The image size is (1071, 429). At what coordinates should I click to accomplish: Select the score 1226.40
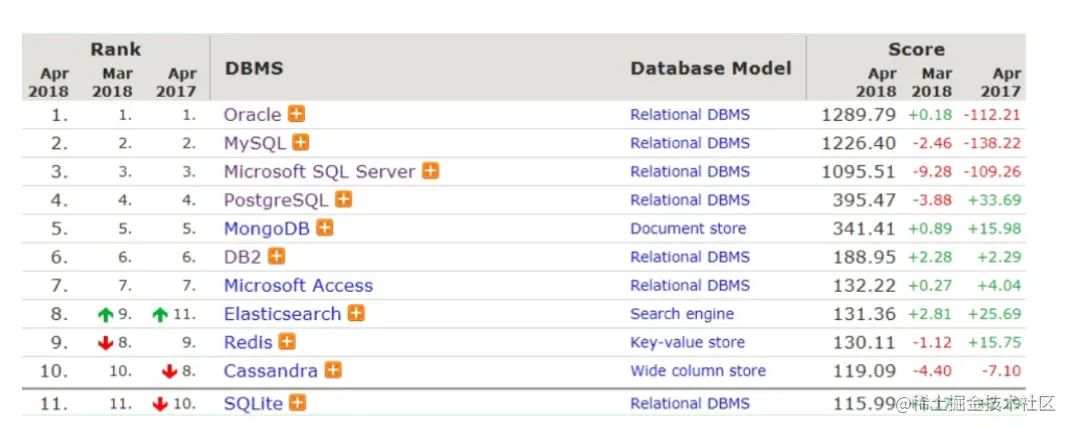tap(859, 143)
